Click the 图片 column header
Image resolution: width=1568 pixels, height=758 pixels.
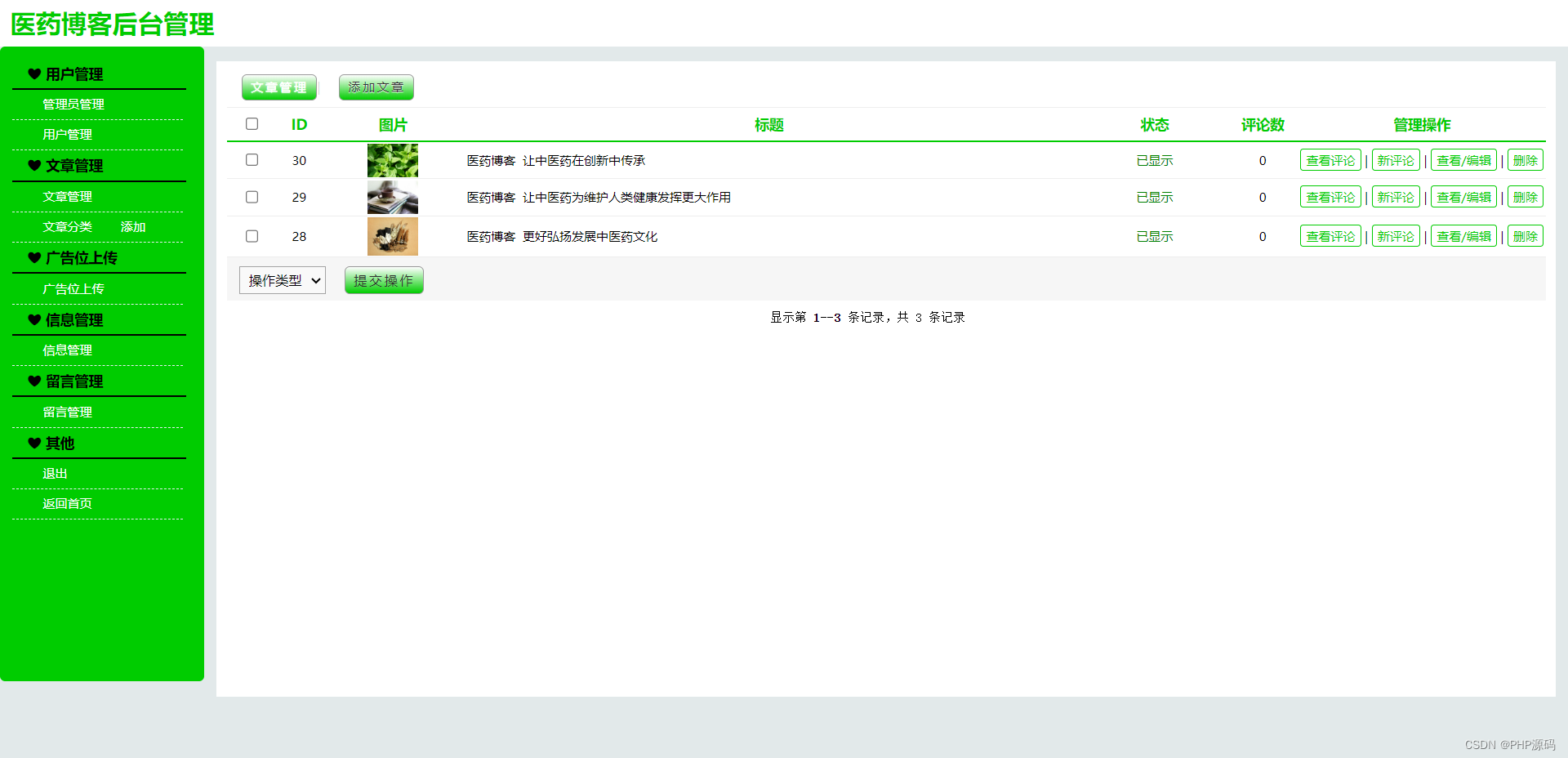click(393, 125)
